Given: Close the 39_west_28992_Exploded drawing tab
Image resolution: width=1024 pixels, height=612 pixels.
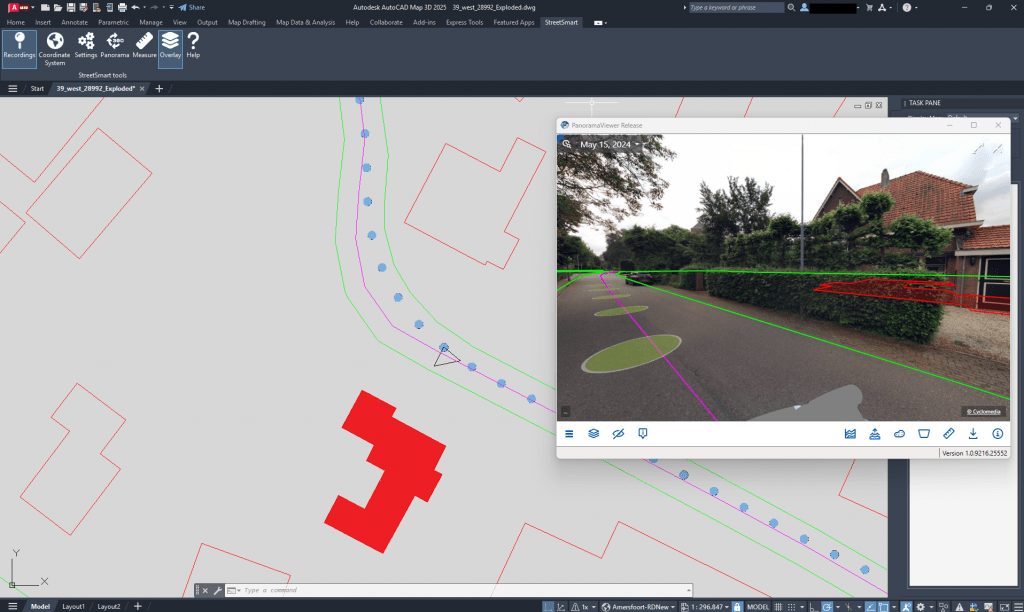Looking at the screenshot, I should pos(142,88).
